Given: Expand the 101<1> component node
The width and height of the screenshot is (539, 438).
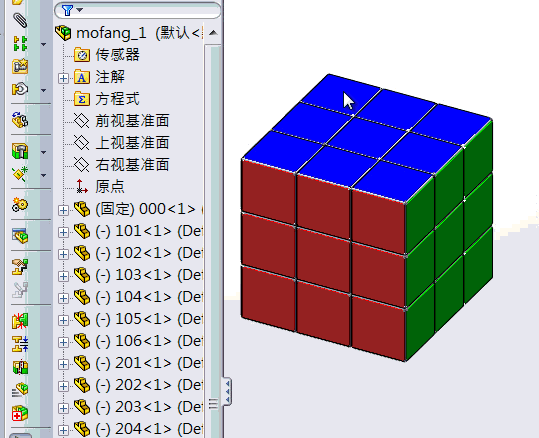Looking at the screenshot, I should click(63, 232).
